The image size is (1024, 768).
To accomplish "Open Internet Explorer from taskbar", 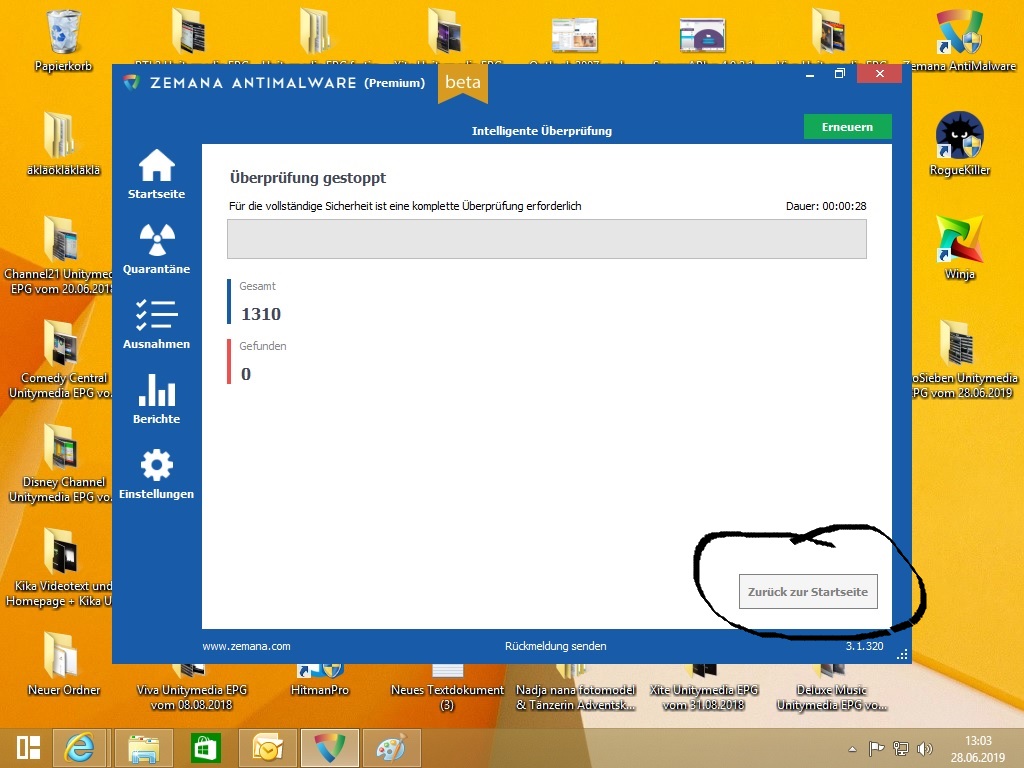I will point(79,748).
